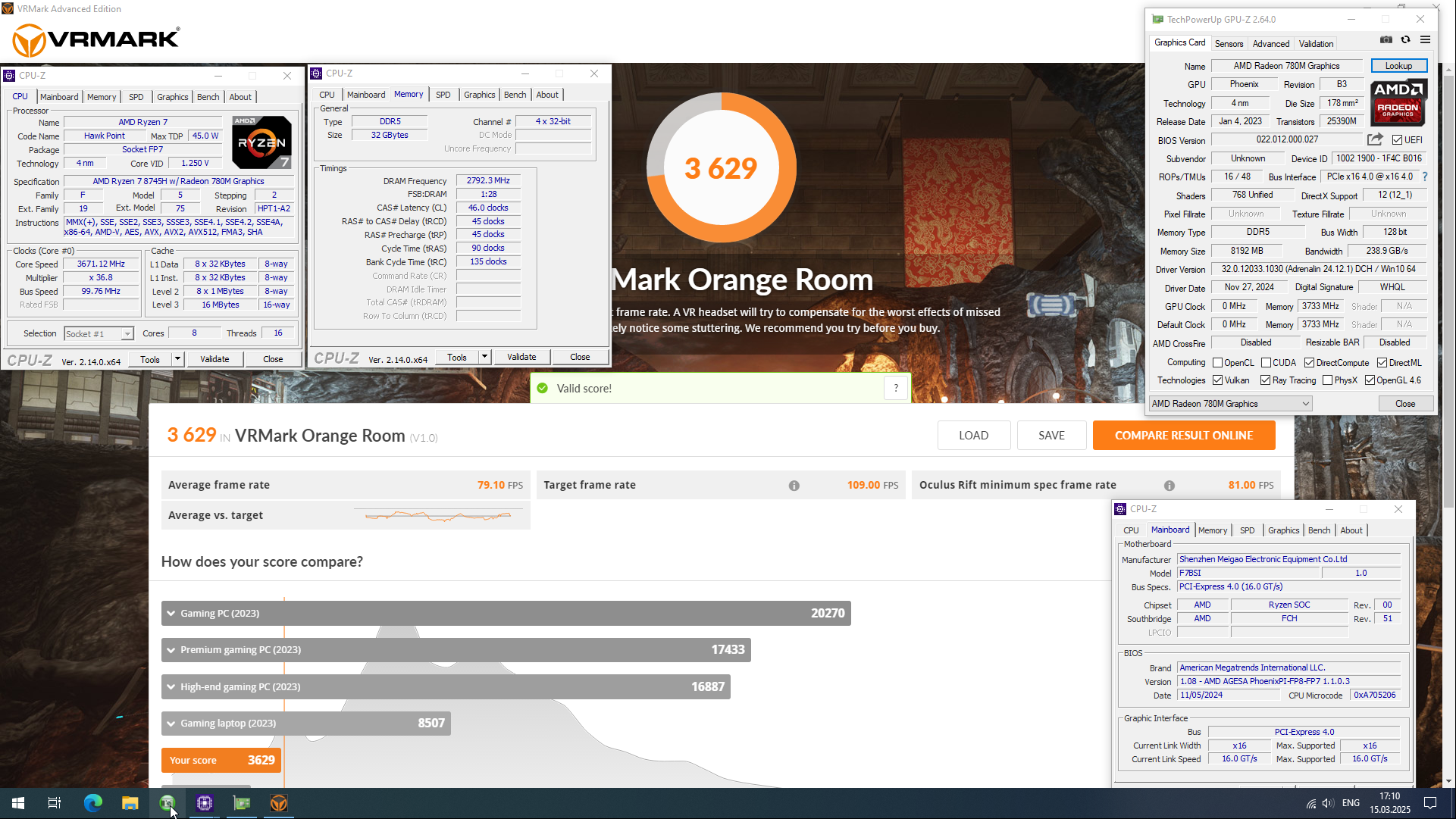Click COMPARE RESULT ONLINE button
Screen dimensions: 1456x819
coord(1183,436)
